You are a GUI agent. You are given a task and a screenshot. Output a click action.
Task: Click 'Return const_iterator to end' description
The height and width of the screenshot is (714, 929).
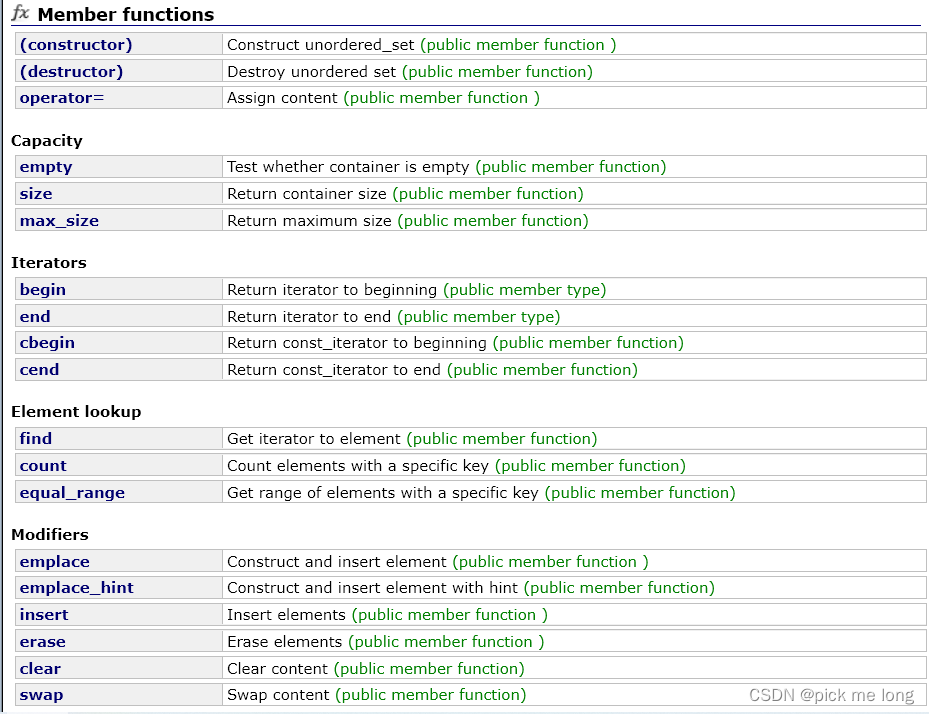[x=334, y=370]
